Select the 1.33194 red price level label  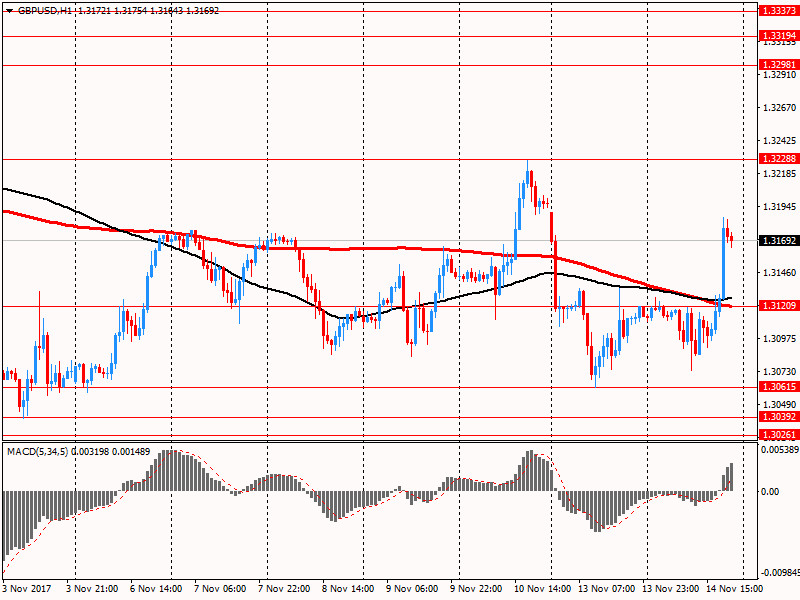pyautogui.click(x=779, y=36)
